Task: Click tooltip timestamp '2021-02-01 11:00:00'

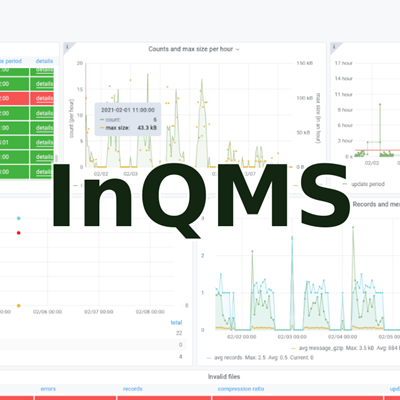Action: point(128,110)
